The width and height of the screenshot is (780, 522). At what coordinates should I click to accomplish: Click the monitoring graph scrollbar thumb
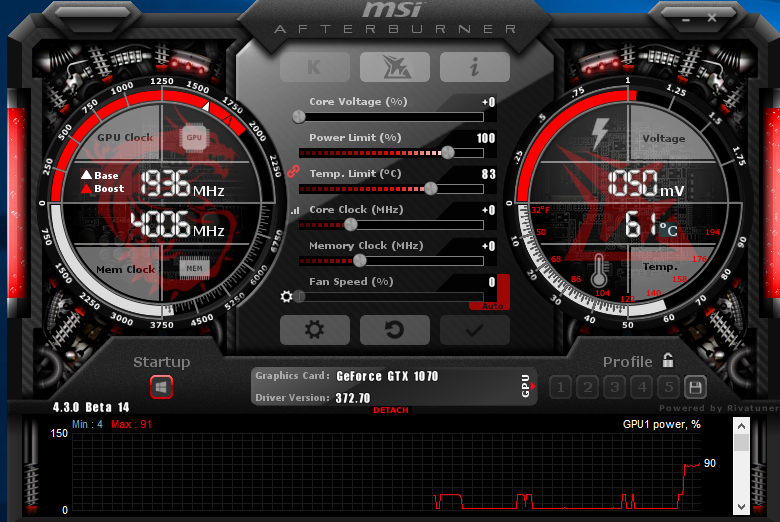pyautogui.click(x=741, y=442)
